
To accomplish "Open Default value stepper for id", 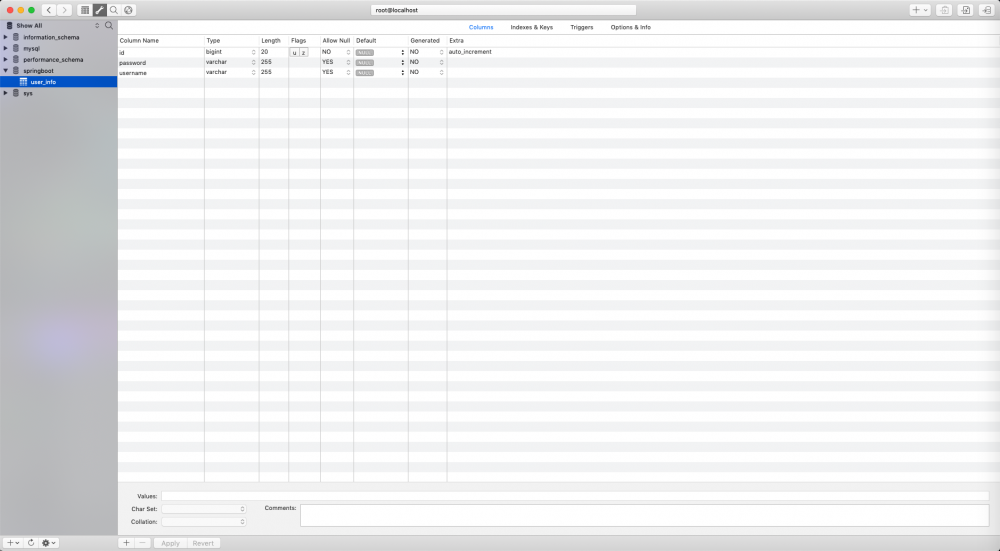I will coord(402,52).
